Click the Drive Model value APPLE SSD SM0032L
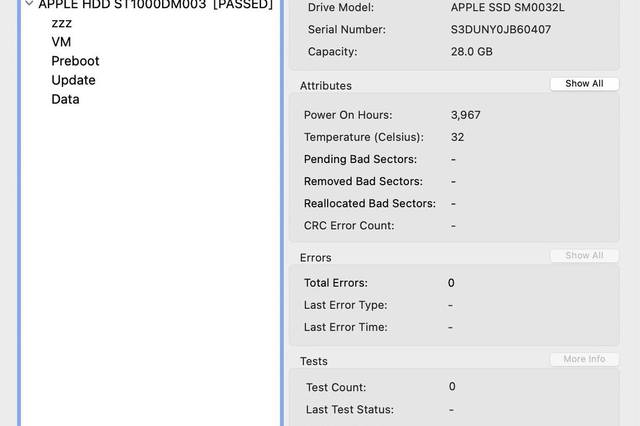The height and width of the screenshot is (426, 640). [x=507, y=7]
